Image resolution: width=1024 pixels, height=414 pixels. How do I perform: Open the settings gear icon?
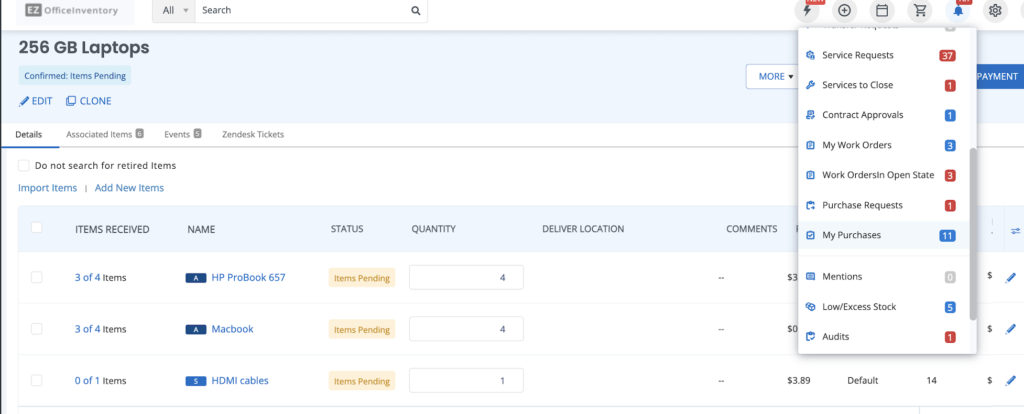pyautogui.click(x=995, y=10)
